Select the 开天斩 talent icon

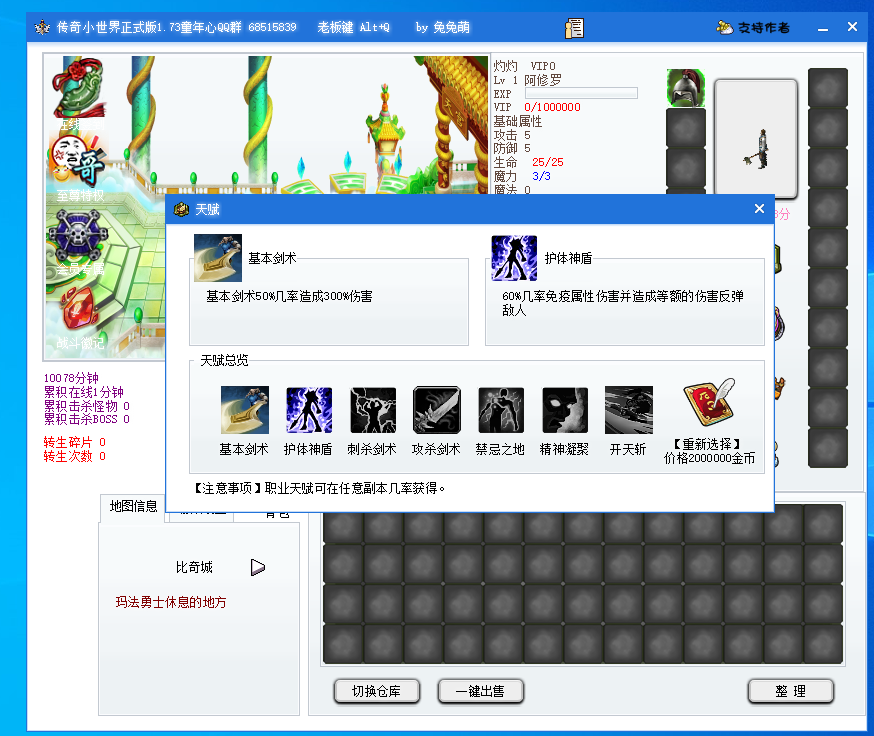(x=628, y=410)
